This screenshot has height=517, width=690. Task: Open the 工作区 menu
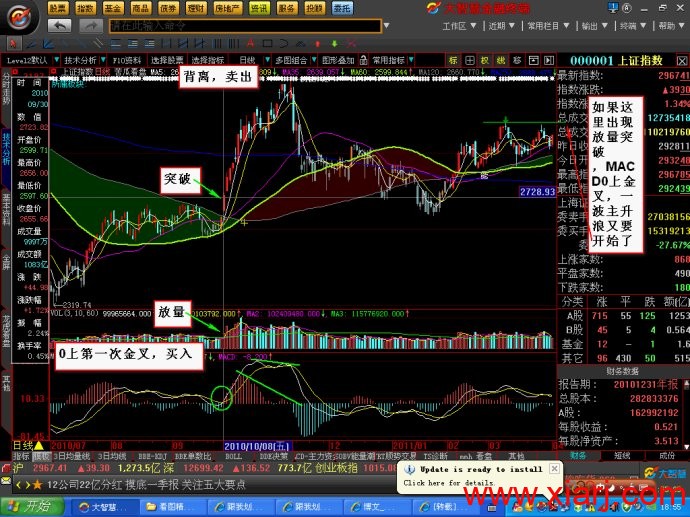(459, 26)
